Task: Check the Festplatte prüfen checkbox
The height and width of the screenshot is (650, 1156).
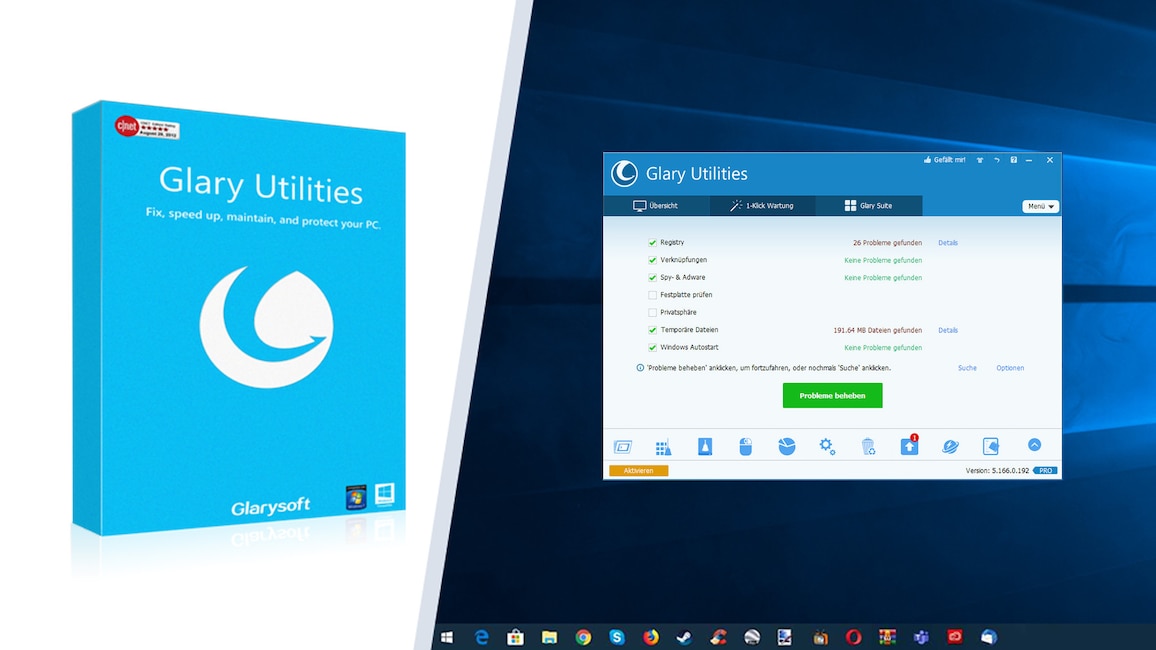Action: point(652,295)
